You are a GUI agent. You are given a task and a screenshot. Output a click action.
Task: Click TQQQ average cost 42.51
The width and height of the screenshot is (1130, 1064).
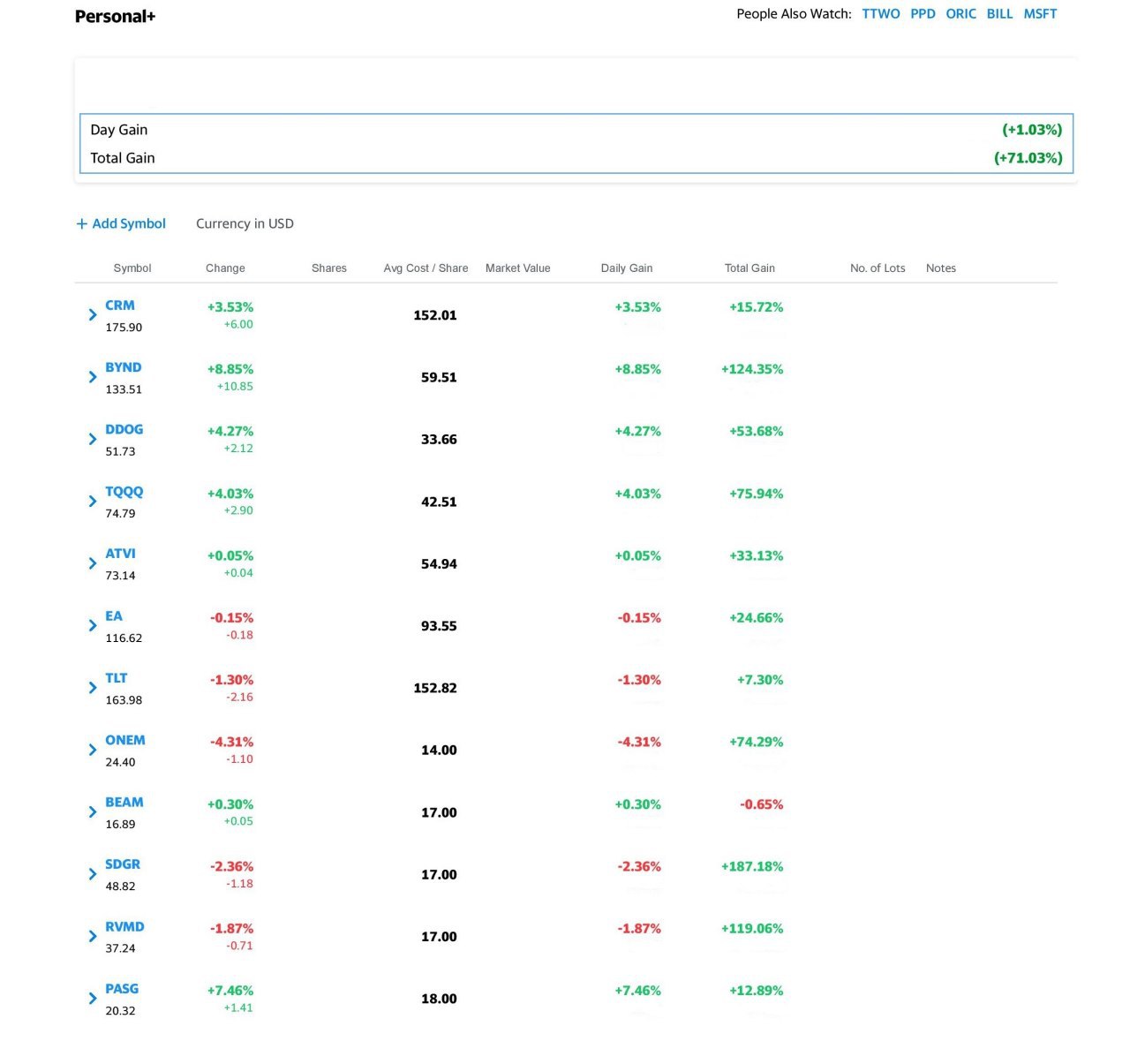point(439,502)
